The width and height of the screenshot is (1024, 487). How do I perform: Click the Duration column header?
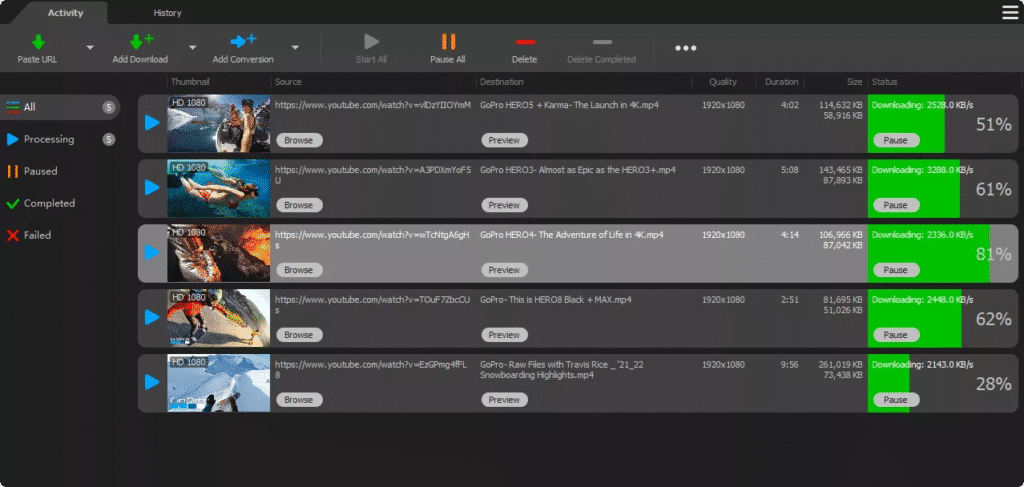(x=782, y=82)
